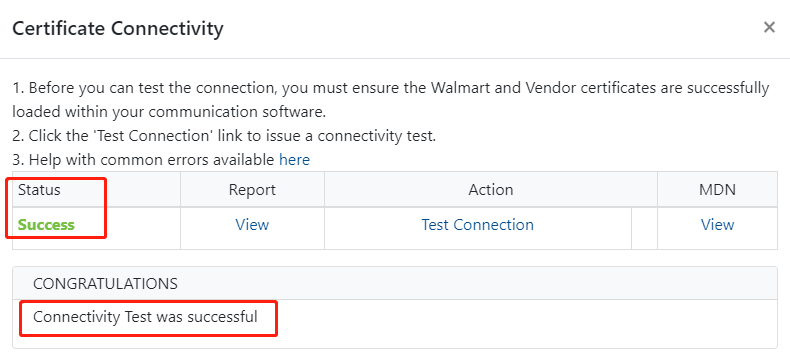Click the 'Help with common errors available' text

pos(144,160)
